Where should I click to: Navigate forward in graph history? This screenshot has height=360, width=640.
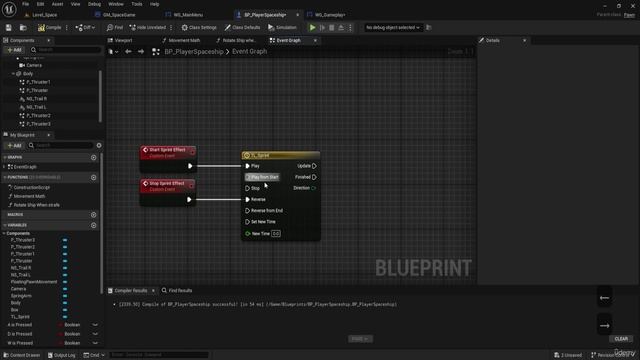coord(141,51)
